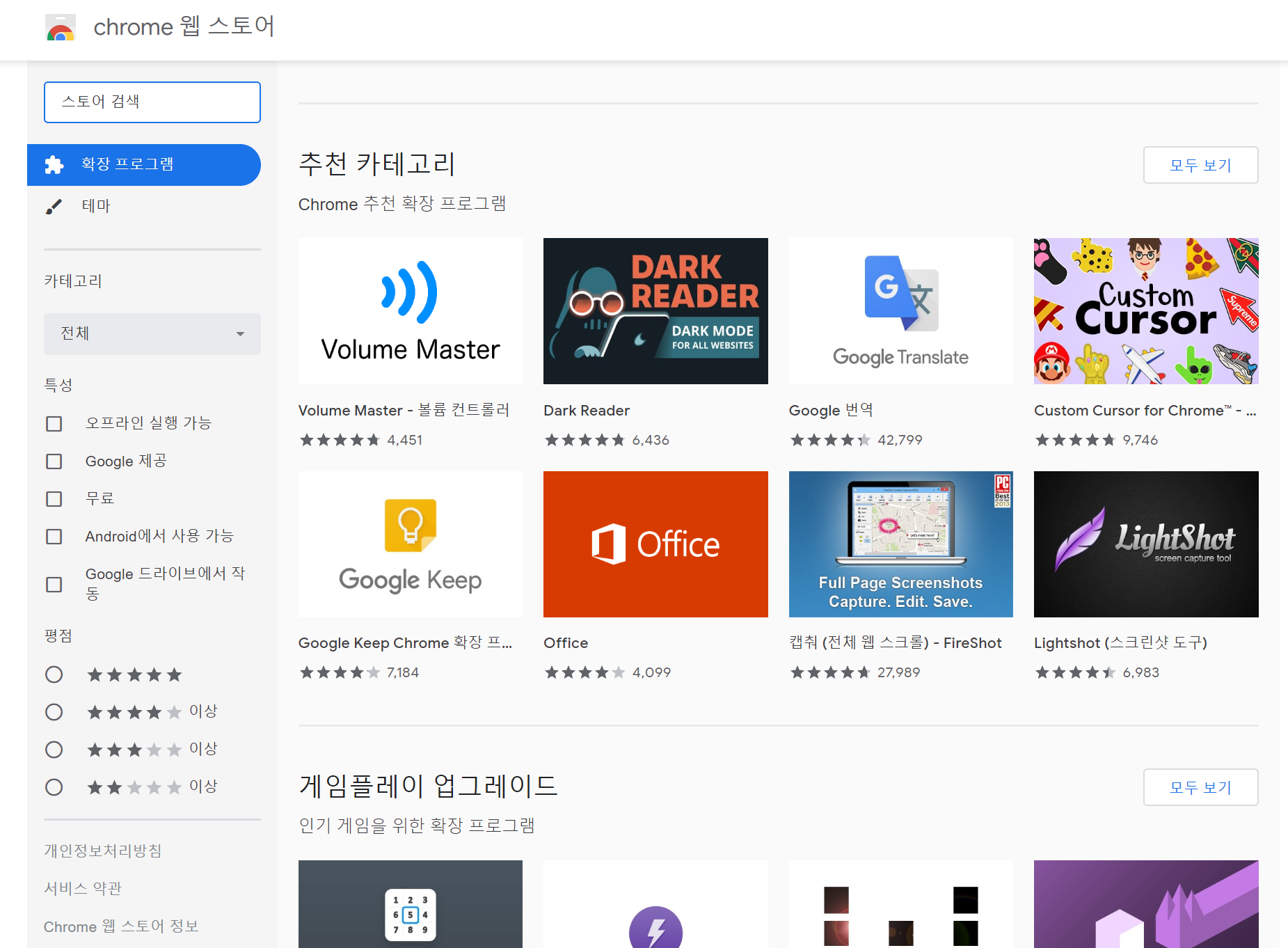Click the Office title text
Image resolution: width=1288 pixels, height=948 pixels.
coord(566,643)
